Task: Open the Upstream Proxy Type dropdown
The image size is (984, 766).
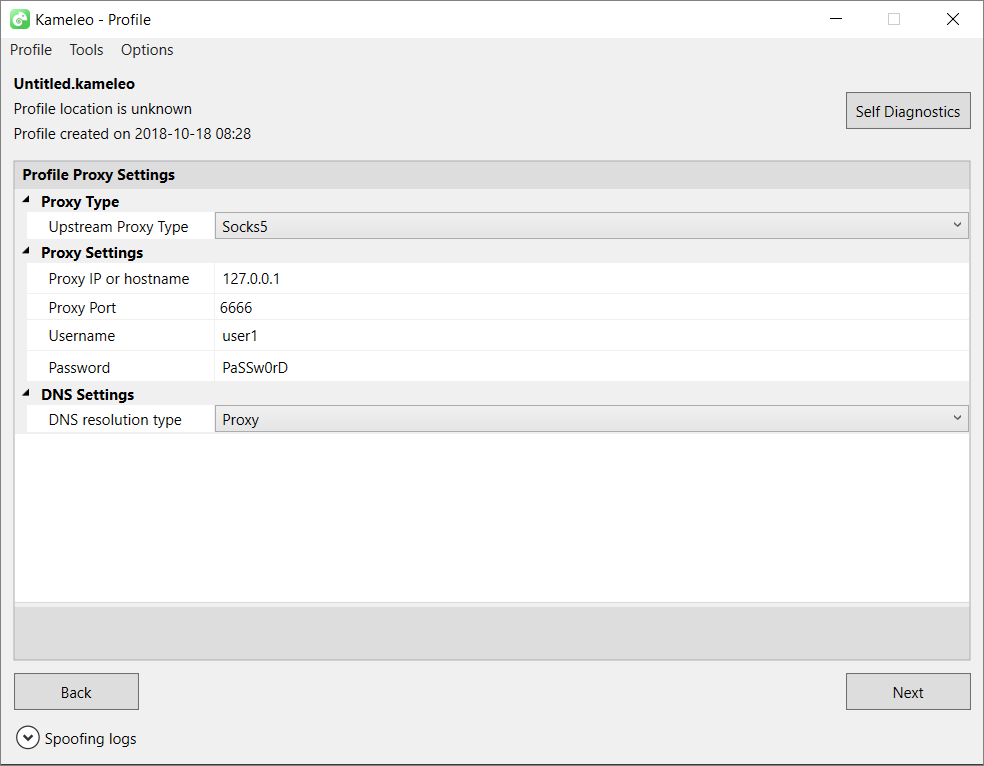Action: 591,226
